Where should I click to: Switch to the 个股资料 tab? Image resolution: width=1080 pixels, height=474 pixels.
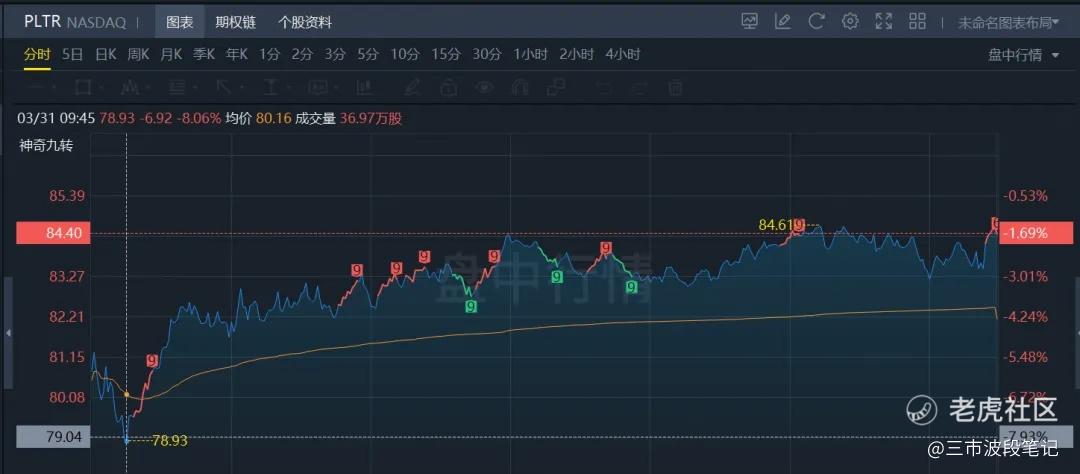tap(304, 22)
